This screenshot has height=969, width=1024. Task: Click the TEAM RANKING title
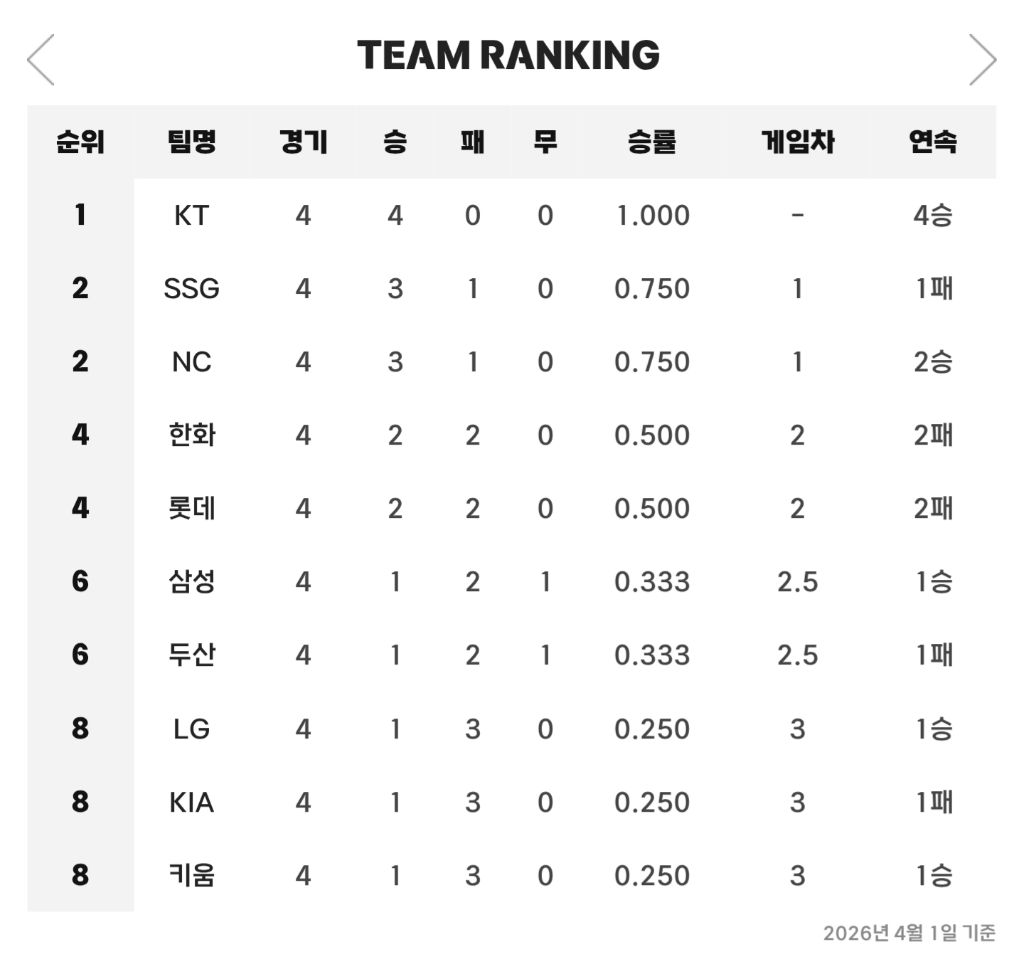tap(508, 55)
